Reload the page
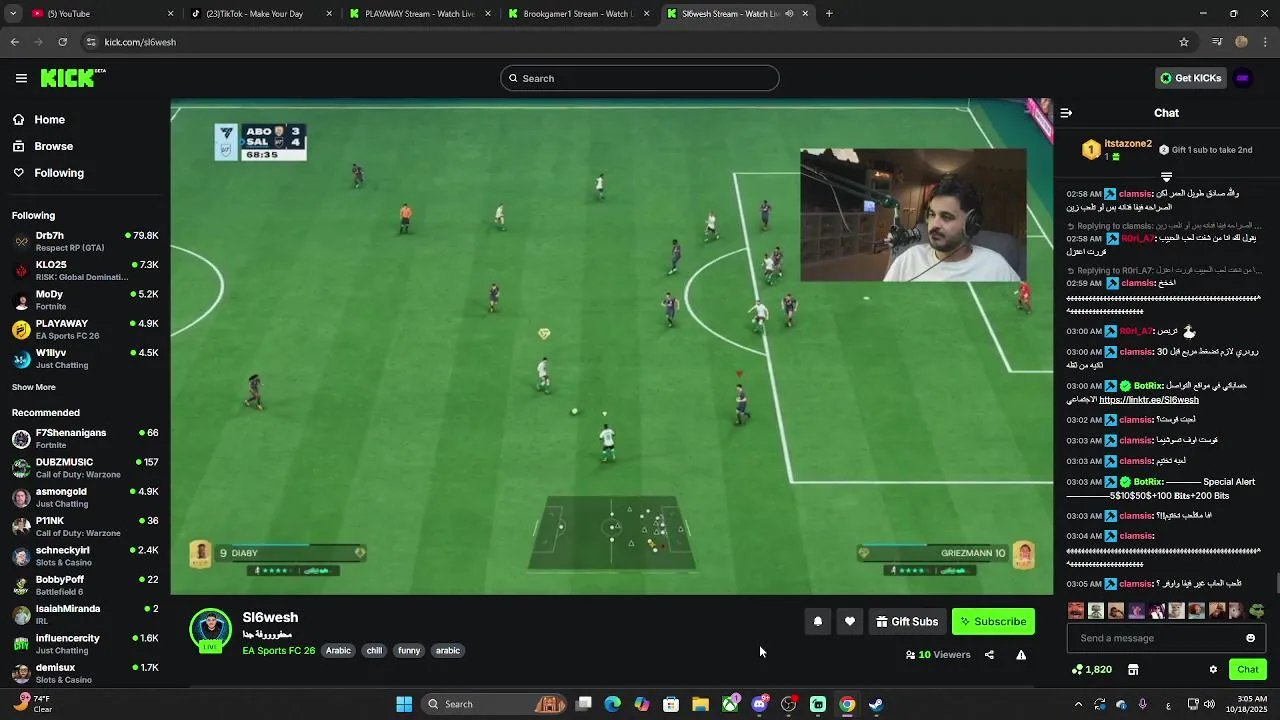Image resolution: width=1280 pixels, height=720 pixels. point(62,42)
